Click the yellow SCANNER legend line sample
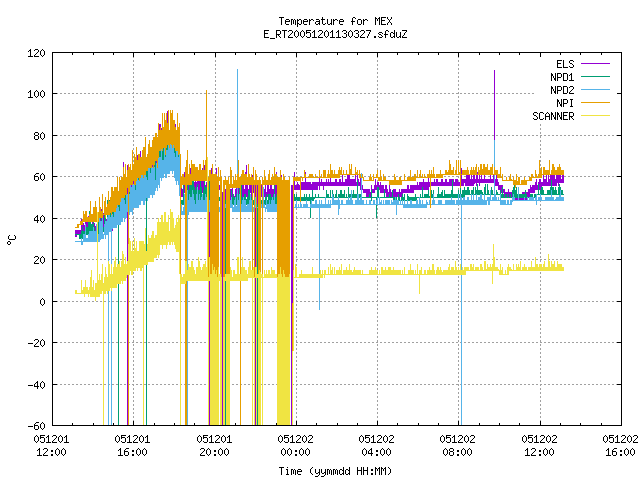 click(595, 116)
